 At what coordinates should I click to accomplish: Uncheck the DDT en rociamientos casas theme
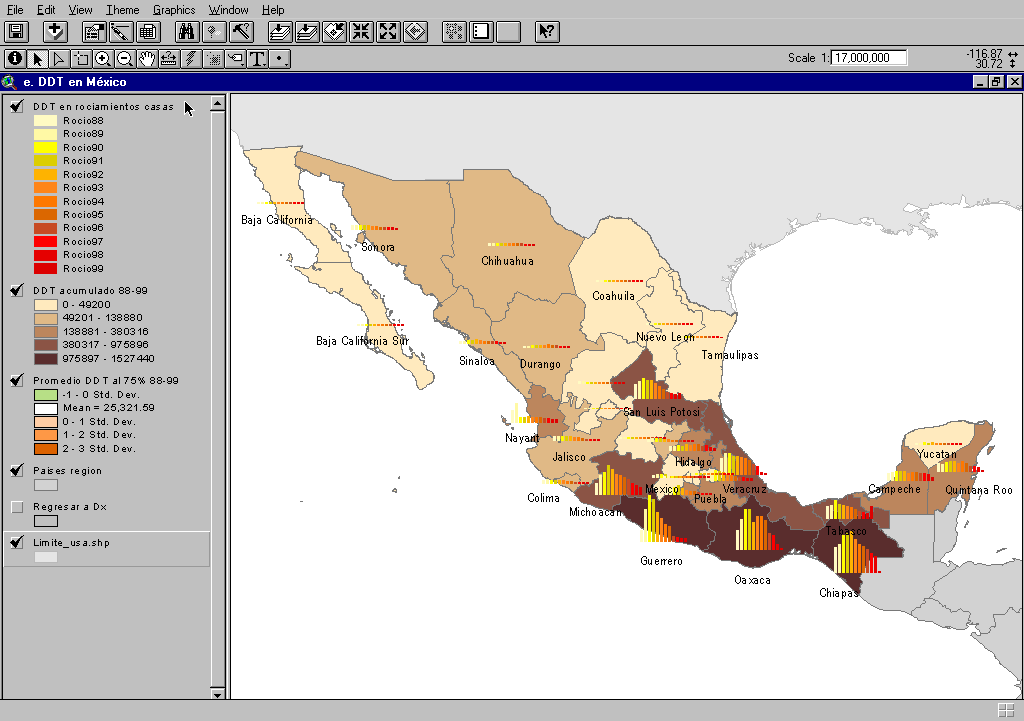[16, 107]
